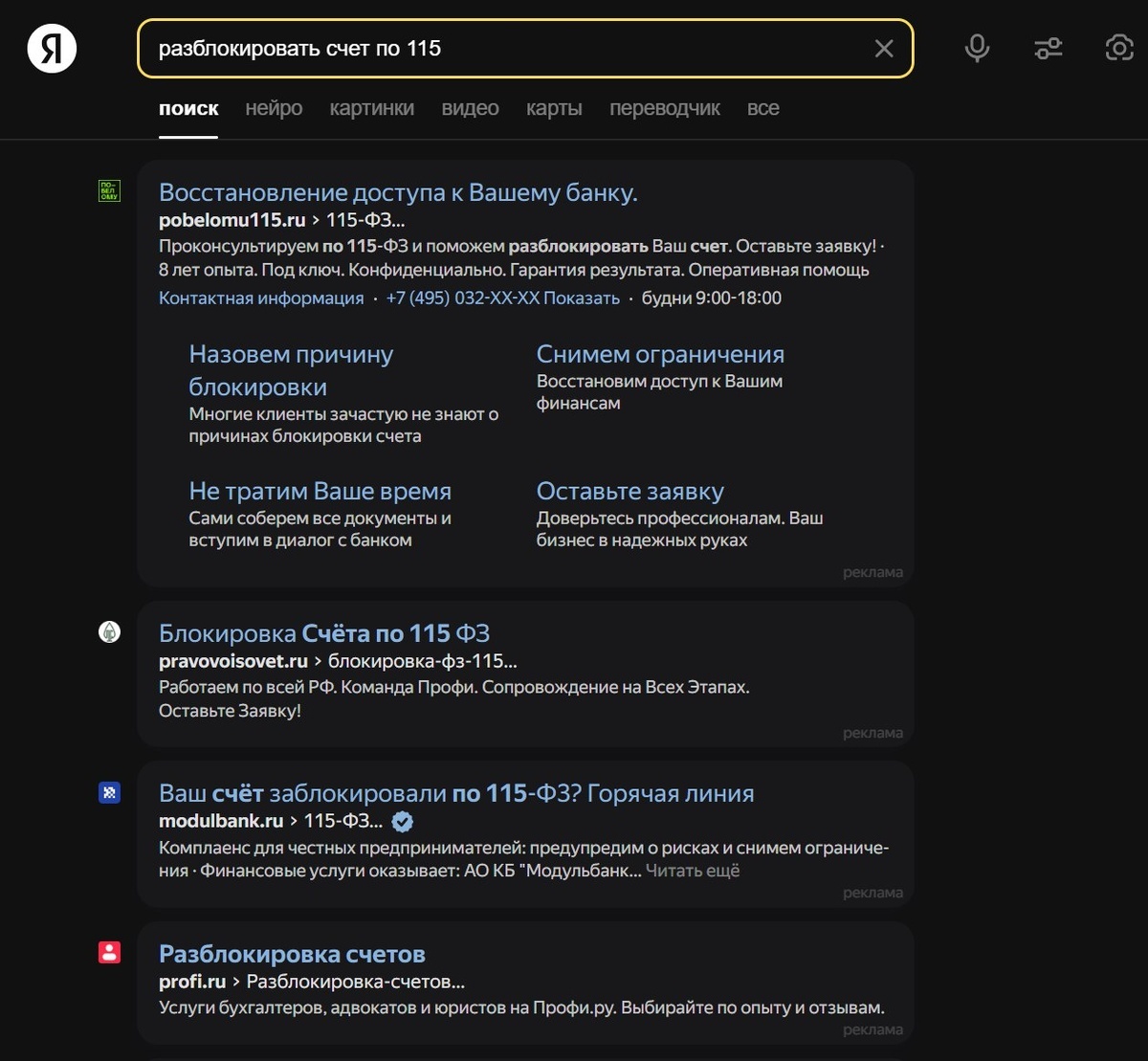Click the pravovoisovet.ru site favicon
Viewport: 1148px width, 1061px height.
[x=110, y=631]
